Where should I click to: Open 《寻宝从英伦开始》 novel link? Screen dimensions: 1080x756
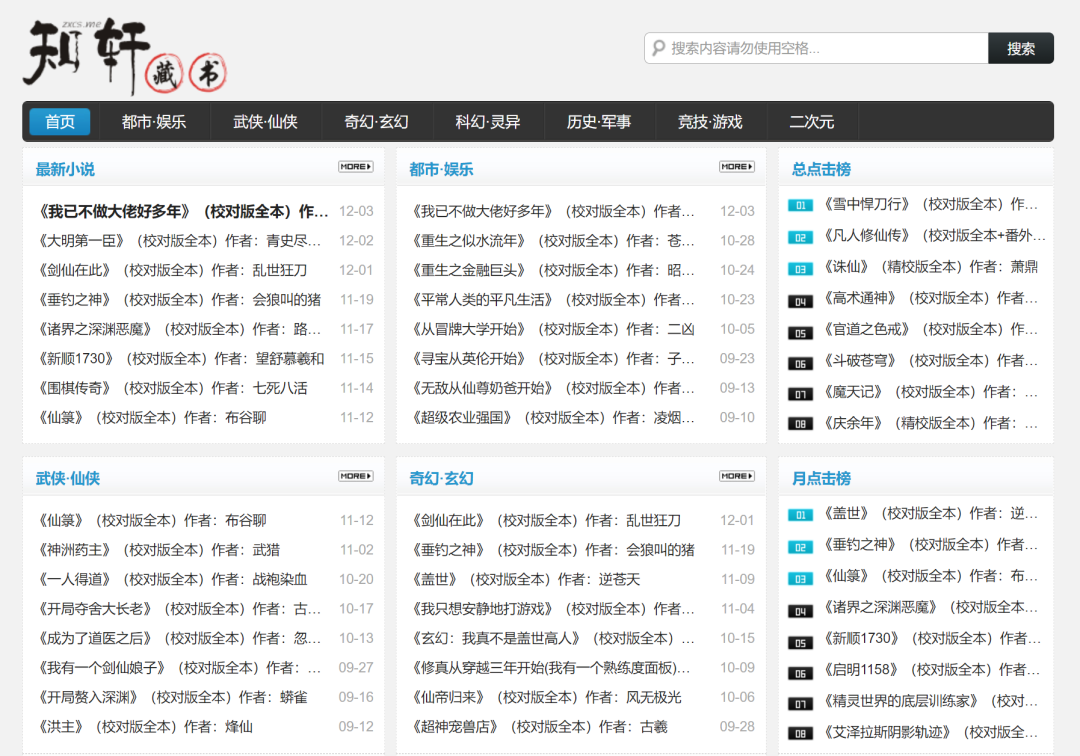553,359
